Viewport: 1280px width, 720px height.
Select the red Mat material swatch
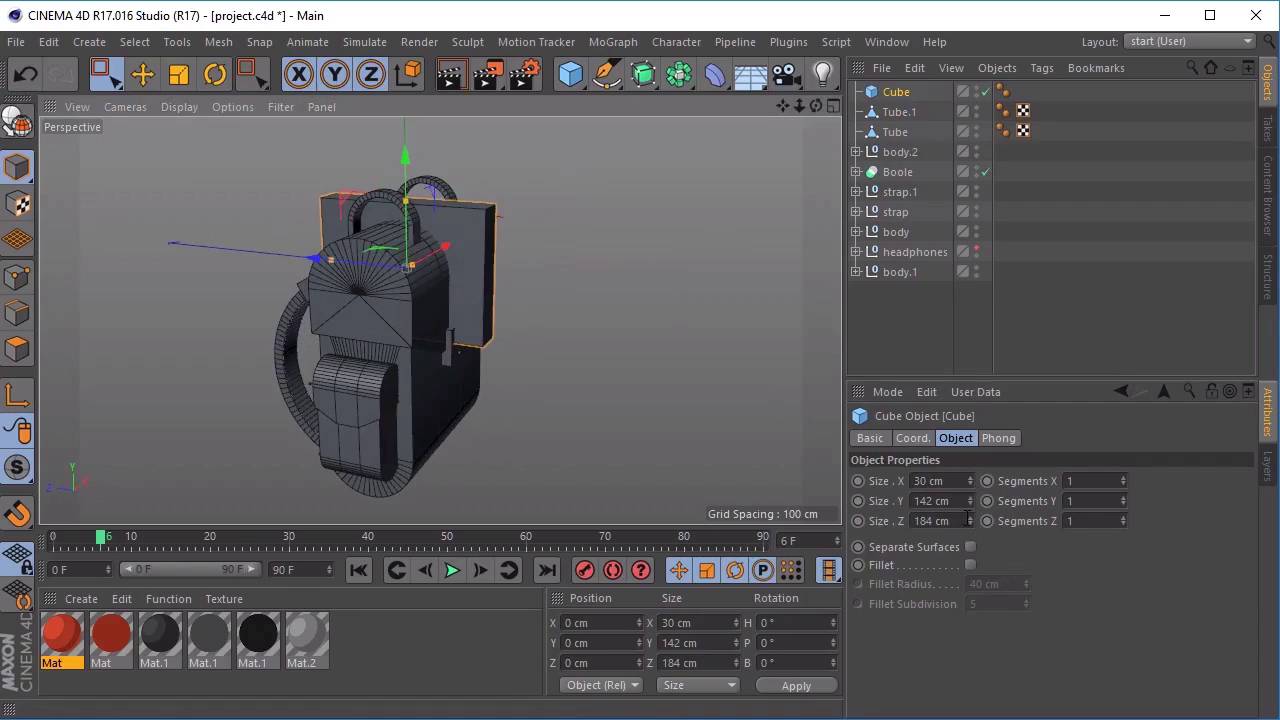pyautogui.click(x=62, y=636)
